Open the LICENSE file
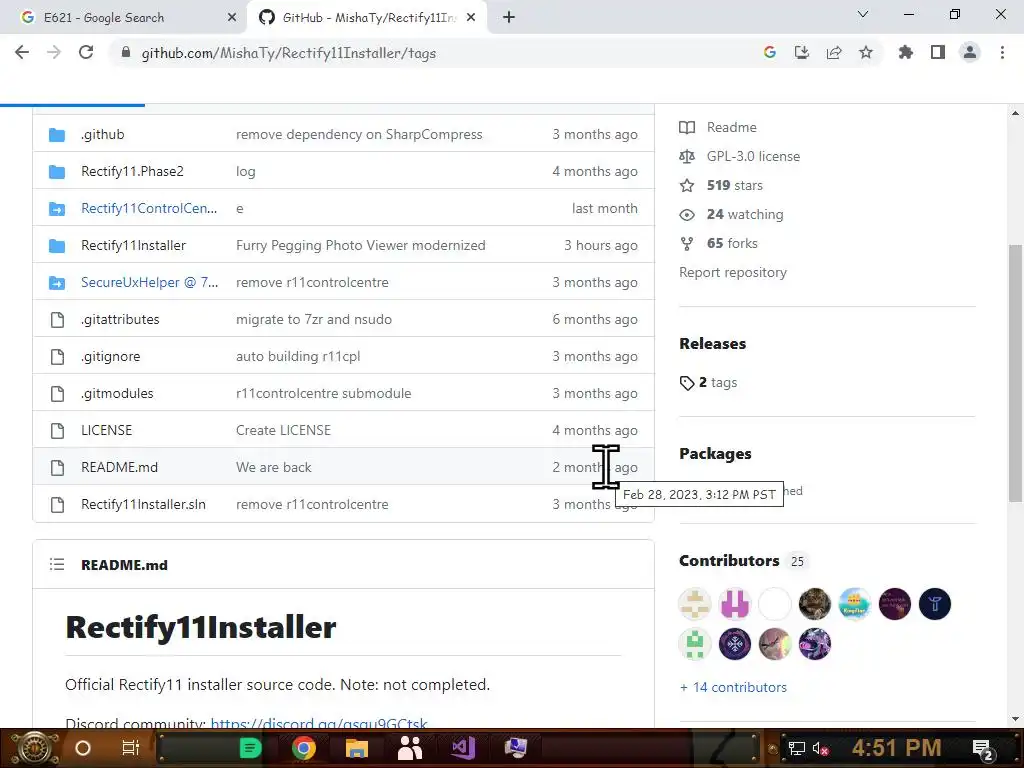 [106, 430]
